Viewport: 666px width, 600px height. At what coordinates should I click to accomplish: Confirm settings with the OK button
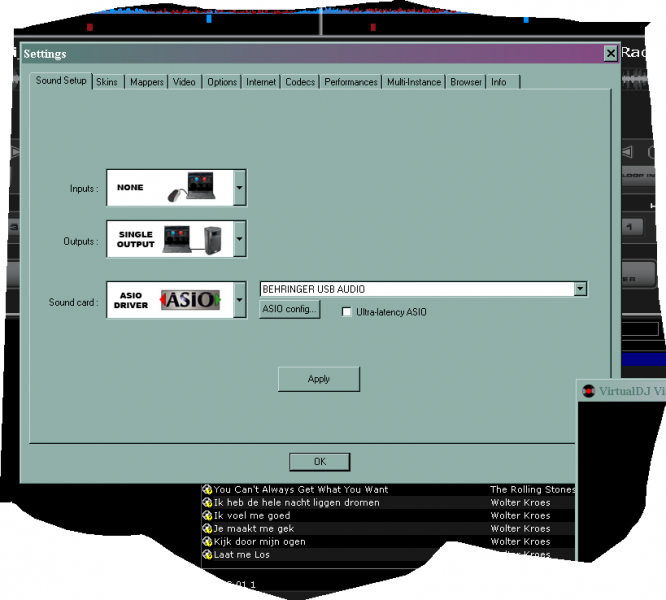click(319, 462)
